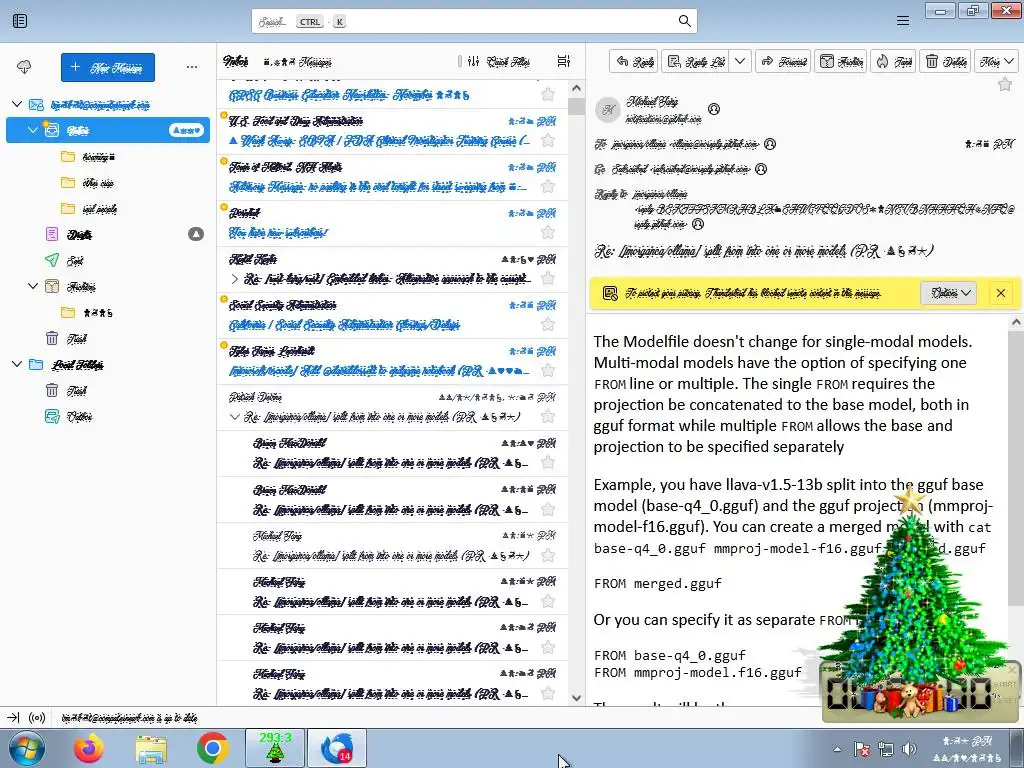This screenshot has height=768, width=1024.
Task: Toggle the Quick Filter bar
Action: 499,61
